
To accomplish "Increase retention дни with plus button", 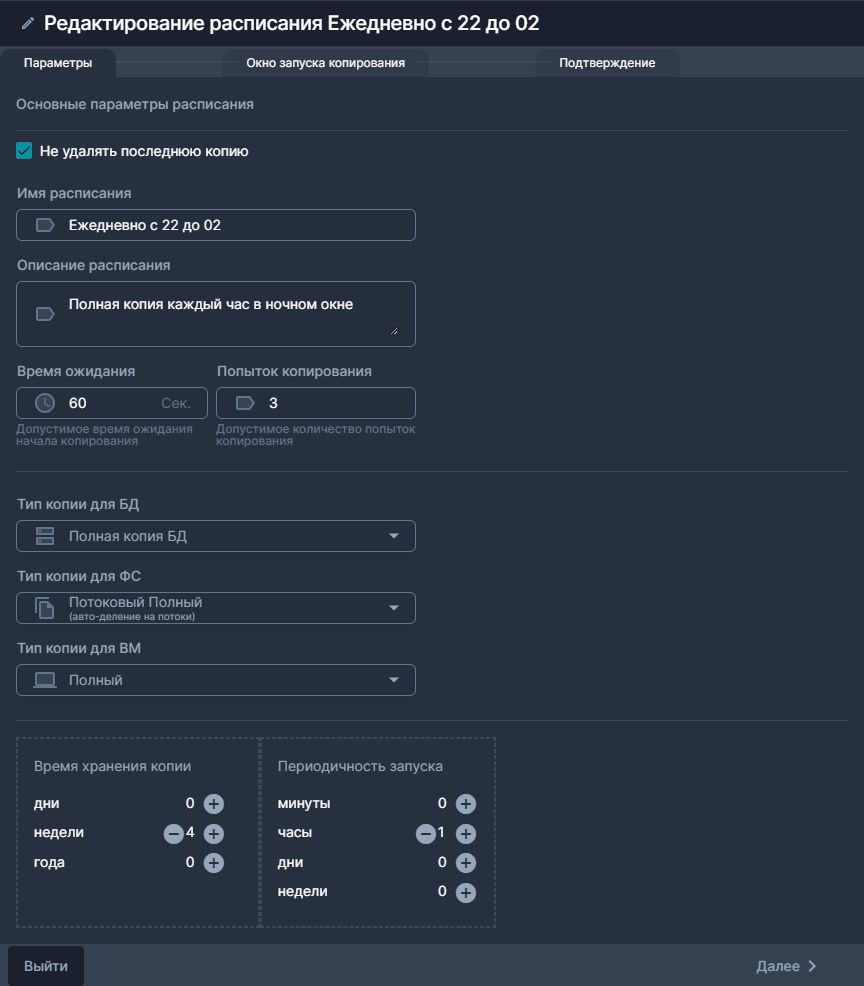I will [x=214, y=804].
